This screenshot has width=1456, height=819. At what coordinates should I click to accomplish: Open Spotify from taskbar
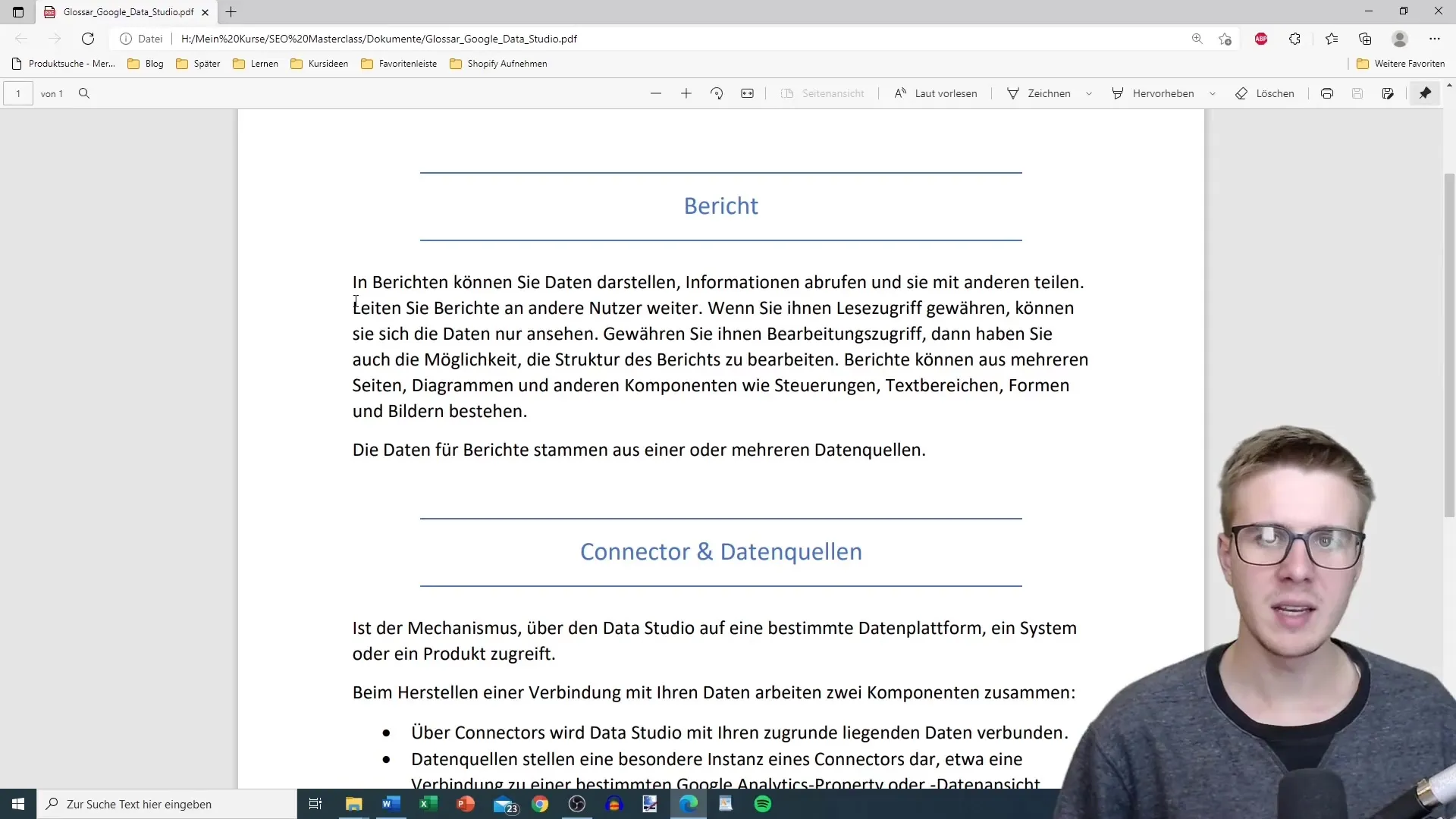click(763, 804)
